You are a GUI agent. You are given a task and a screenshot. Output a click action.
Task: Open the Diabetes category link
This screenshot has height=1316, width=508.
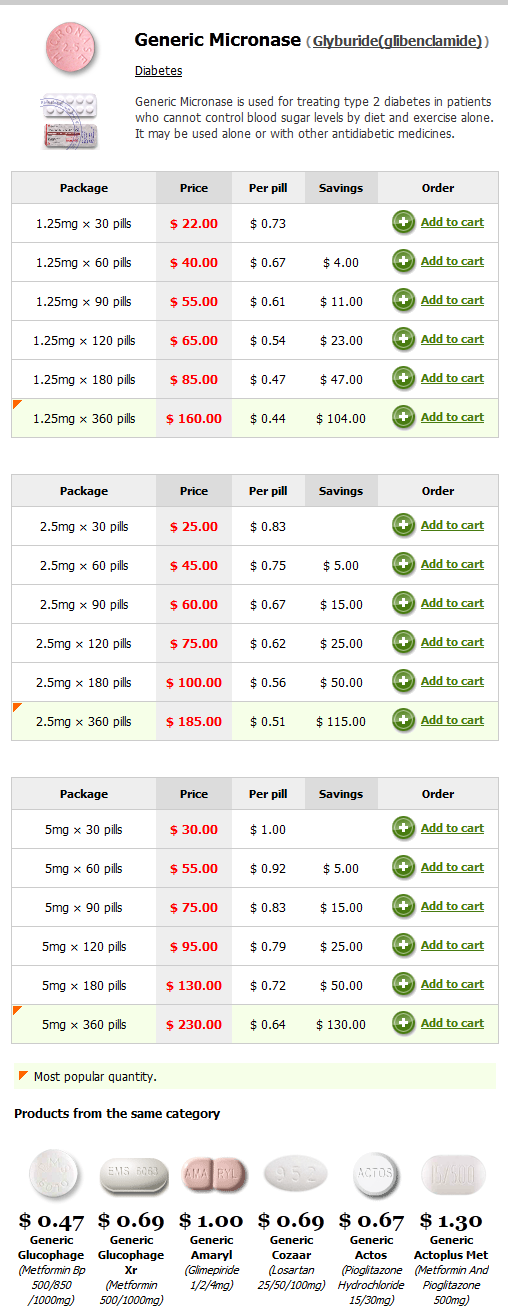(158, 71)
